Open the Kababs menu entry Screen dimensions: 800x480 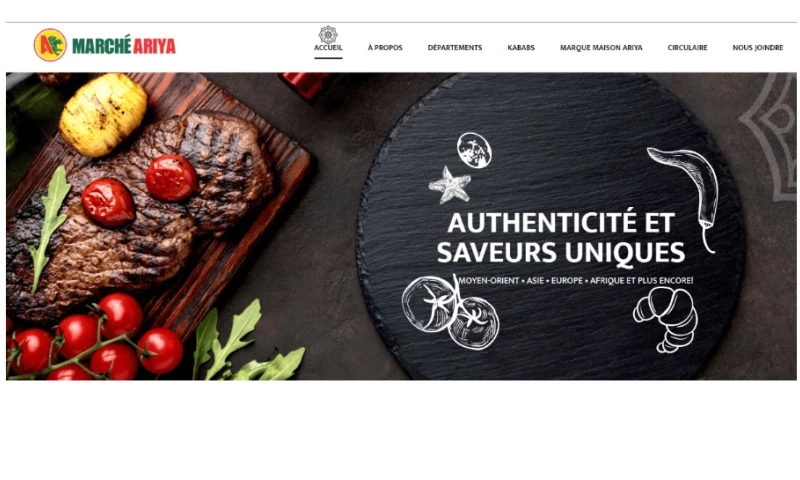(521, 47)
